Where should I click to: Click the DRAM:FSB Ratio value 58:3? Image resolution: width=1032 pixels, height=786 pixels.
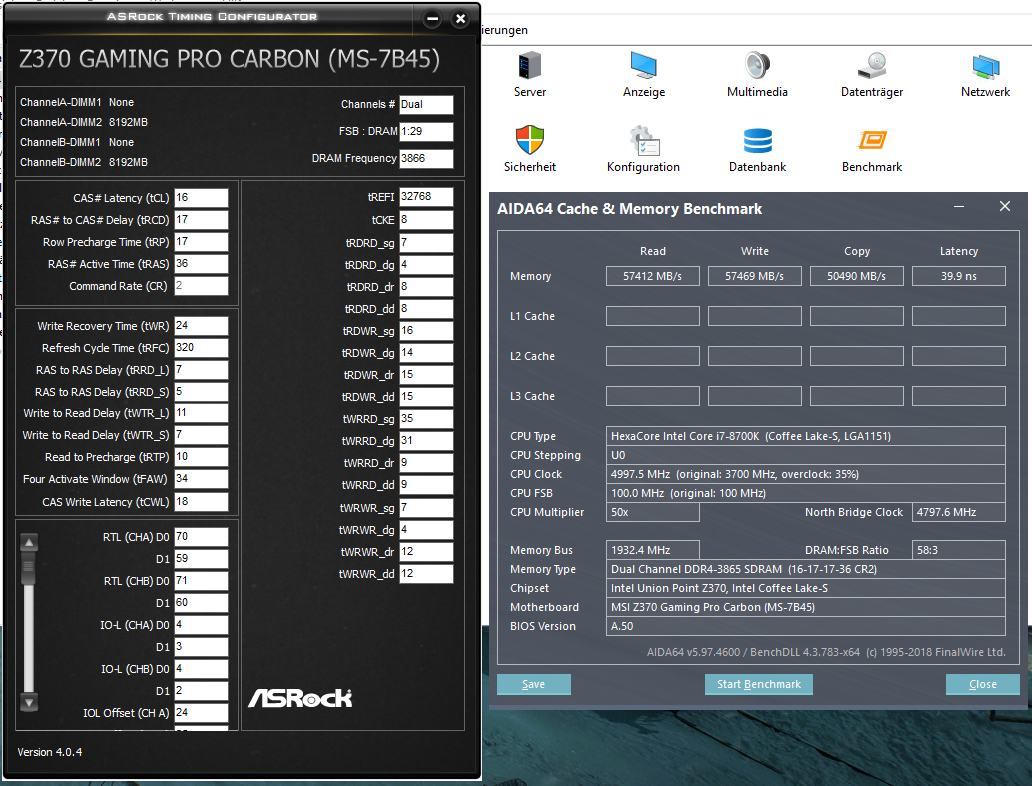click(x=958, y=550)
